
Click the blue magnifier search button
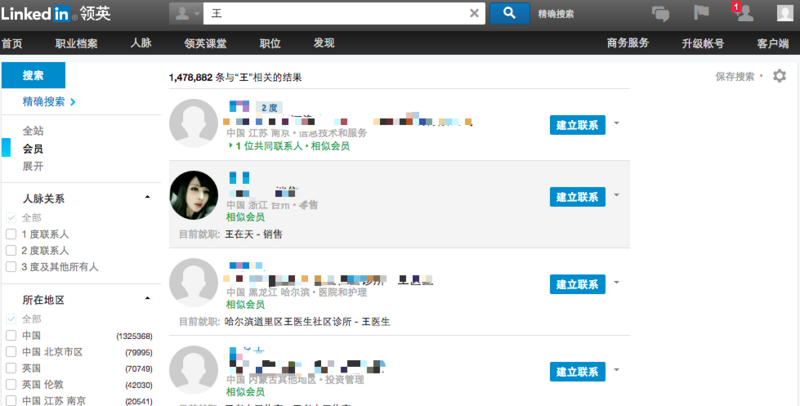pos(509,13)
